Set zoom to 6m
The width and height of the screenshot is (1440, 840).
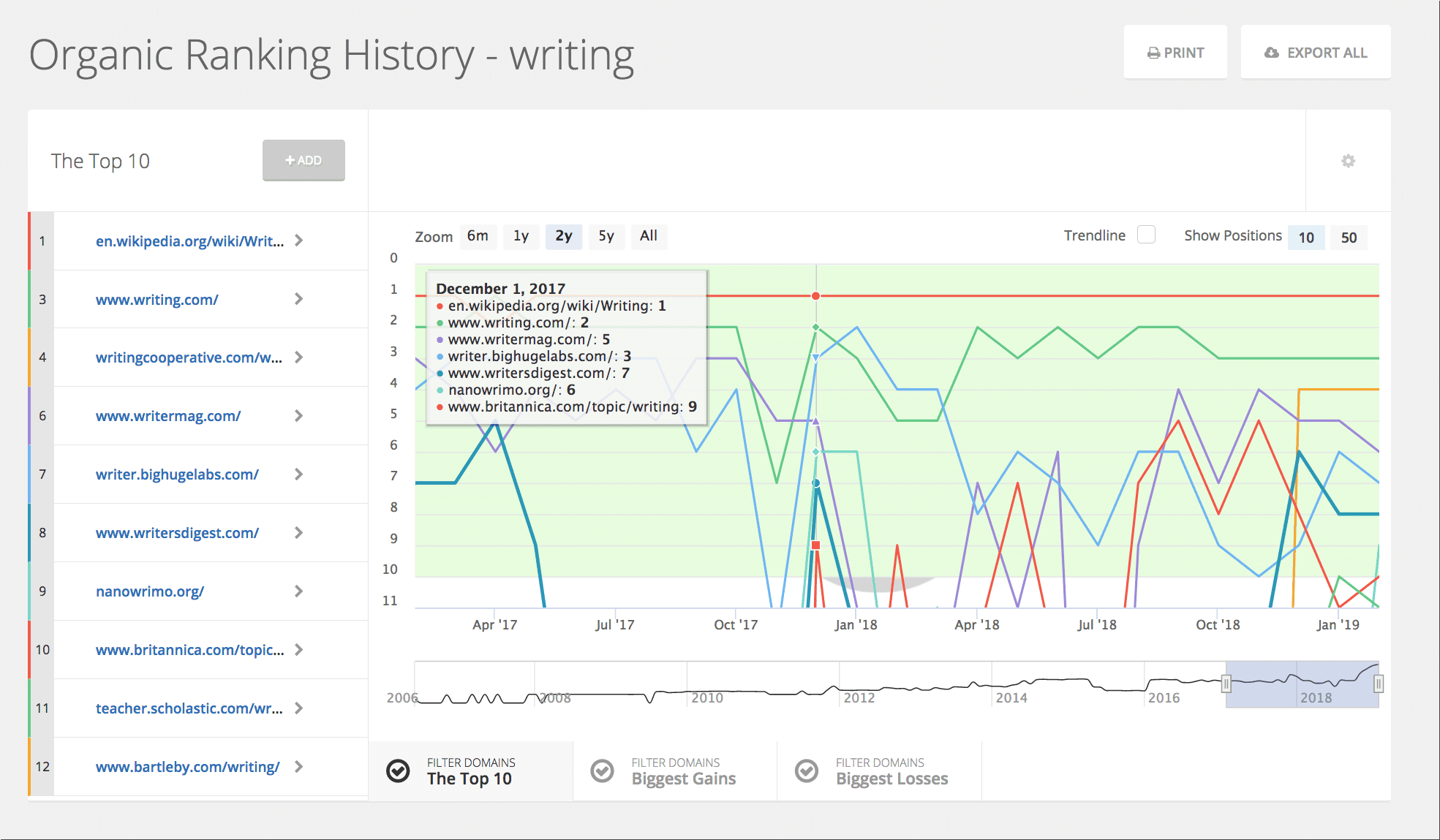478,236
